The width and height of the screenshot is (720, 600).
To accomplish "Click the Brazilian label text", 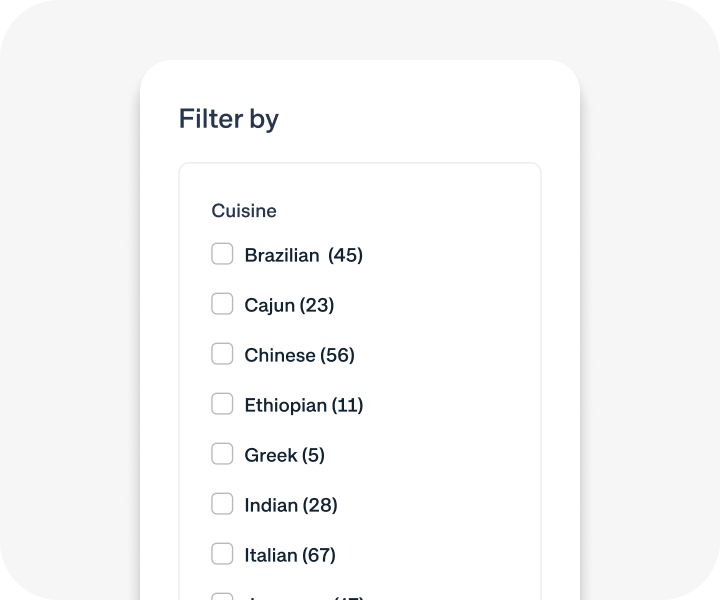I will point(282,255).
